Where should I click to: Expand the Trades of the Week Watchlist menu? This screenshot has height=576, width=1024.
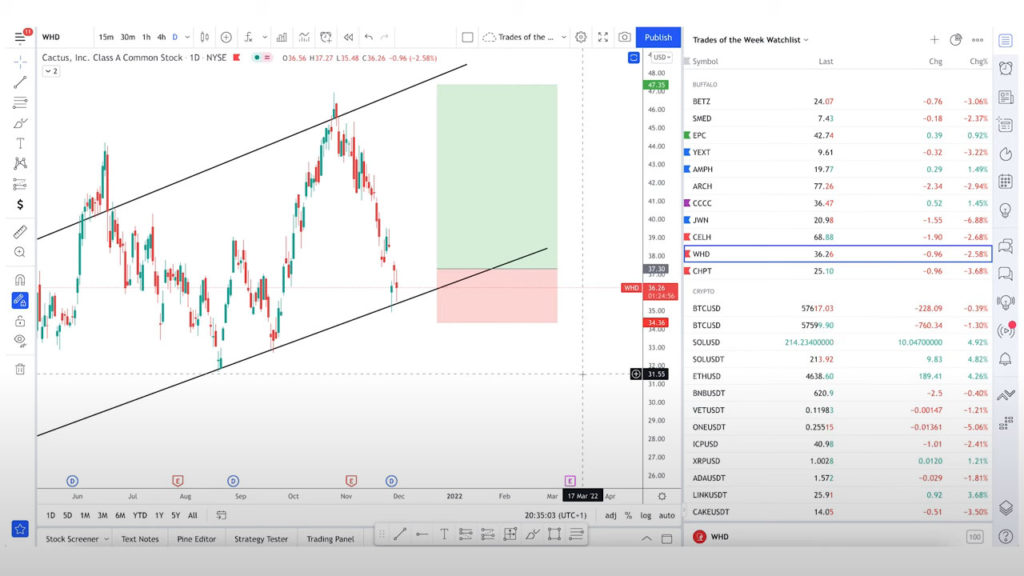750,40
